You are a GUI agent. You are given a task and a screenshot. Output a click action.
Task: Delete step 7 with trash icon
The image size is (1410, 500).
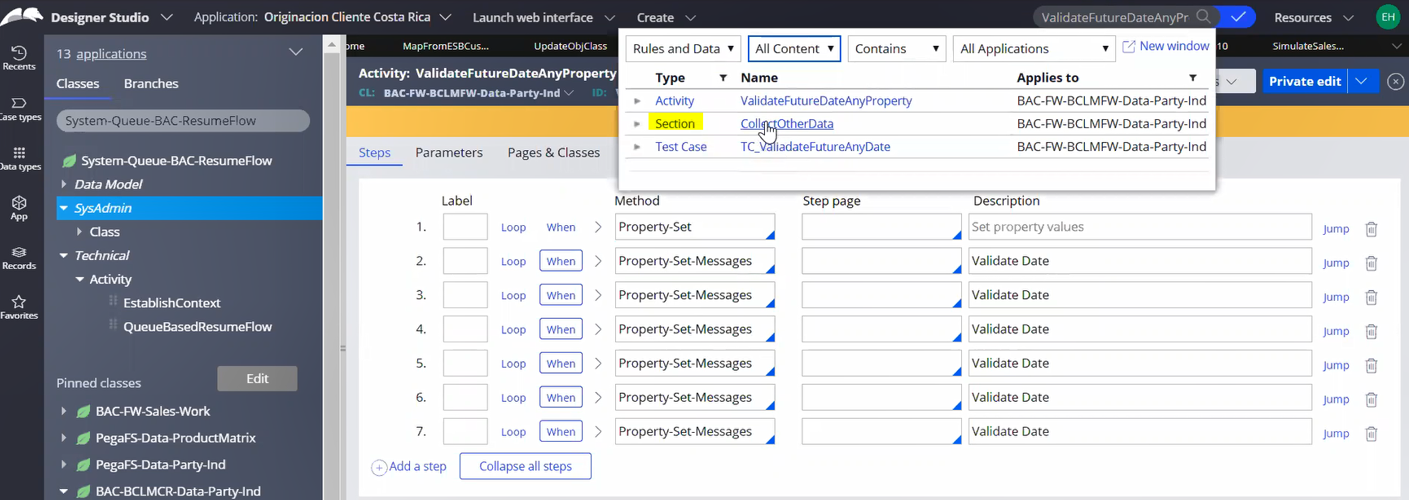click(1371, 433)
